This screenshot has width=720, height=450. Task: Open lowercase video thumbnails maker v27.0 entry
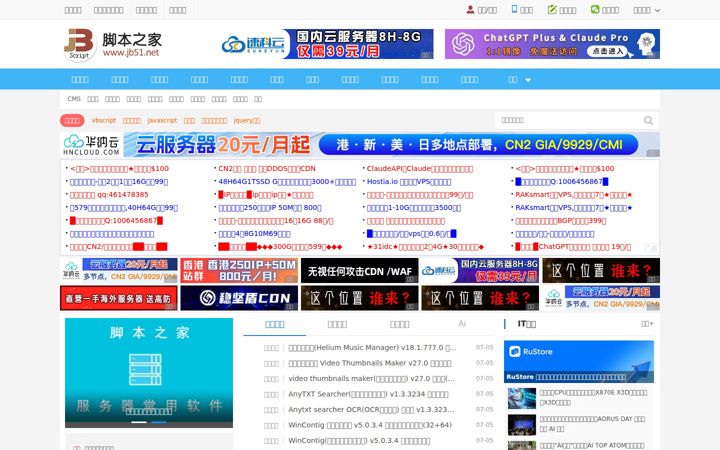click(x=371, y=379)
